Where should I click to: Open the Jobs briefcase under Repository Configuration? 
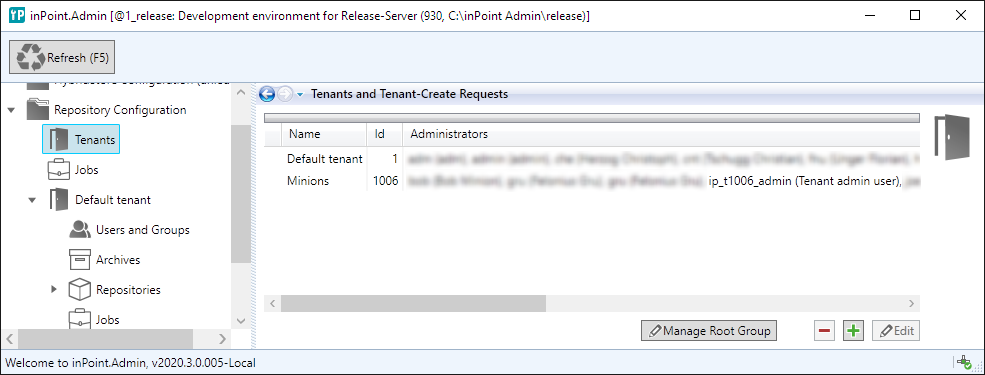[59, 170]
